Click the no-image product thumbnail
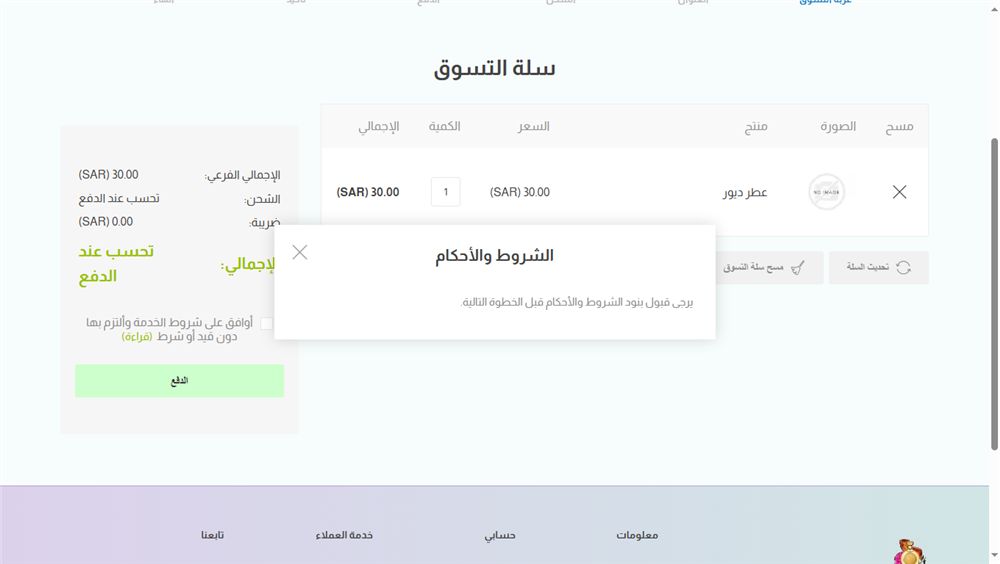Viewport: 1000px width, 564px height. point(827,192)
